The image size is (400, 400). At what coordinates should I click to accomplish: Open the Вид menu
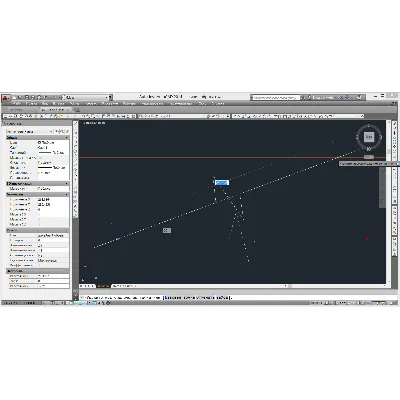tap(45, 104)
